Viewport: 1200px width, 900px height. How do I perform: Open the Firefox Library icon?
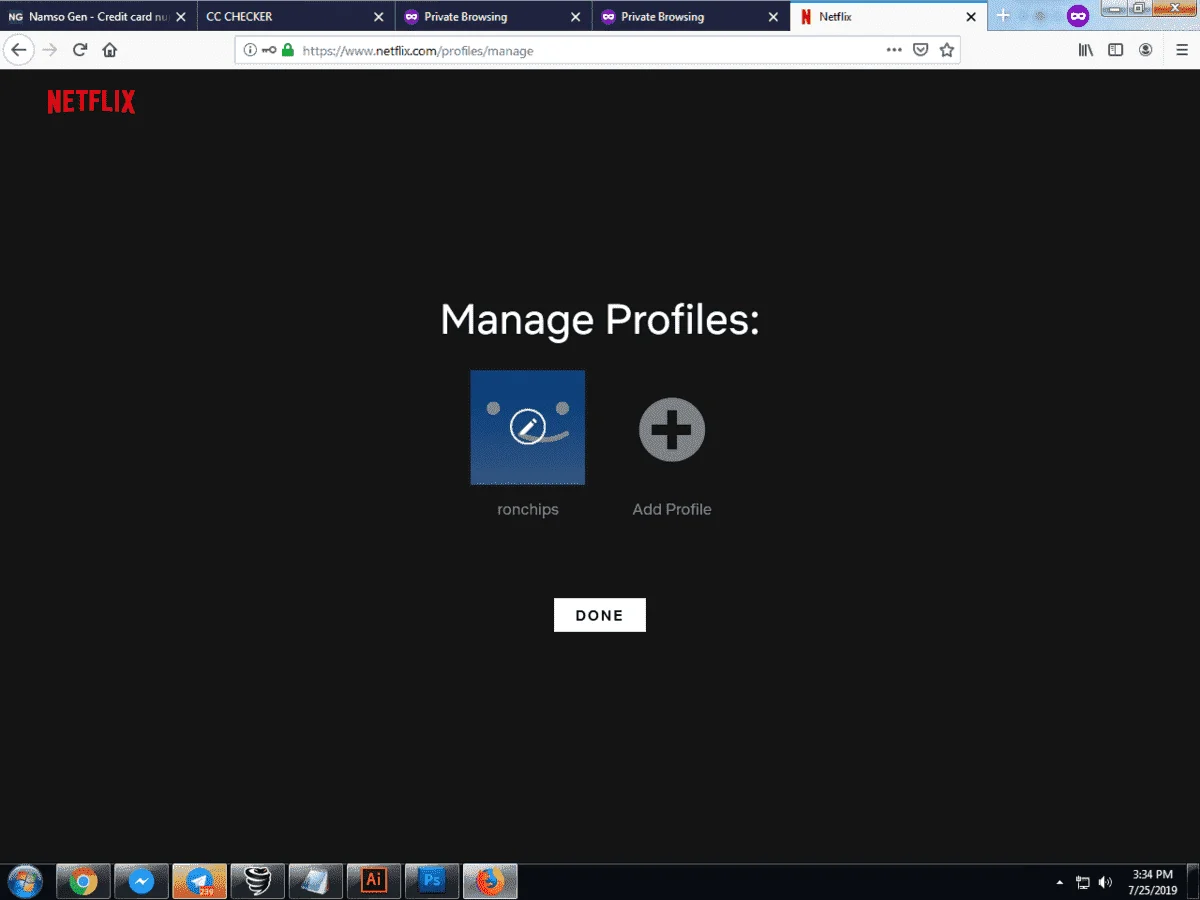[1086, 50]
